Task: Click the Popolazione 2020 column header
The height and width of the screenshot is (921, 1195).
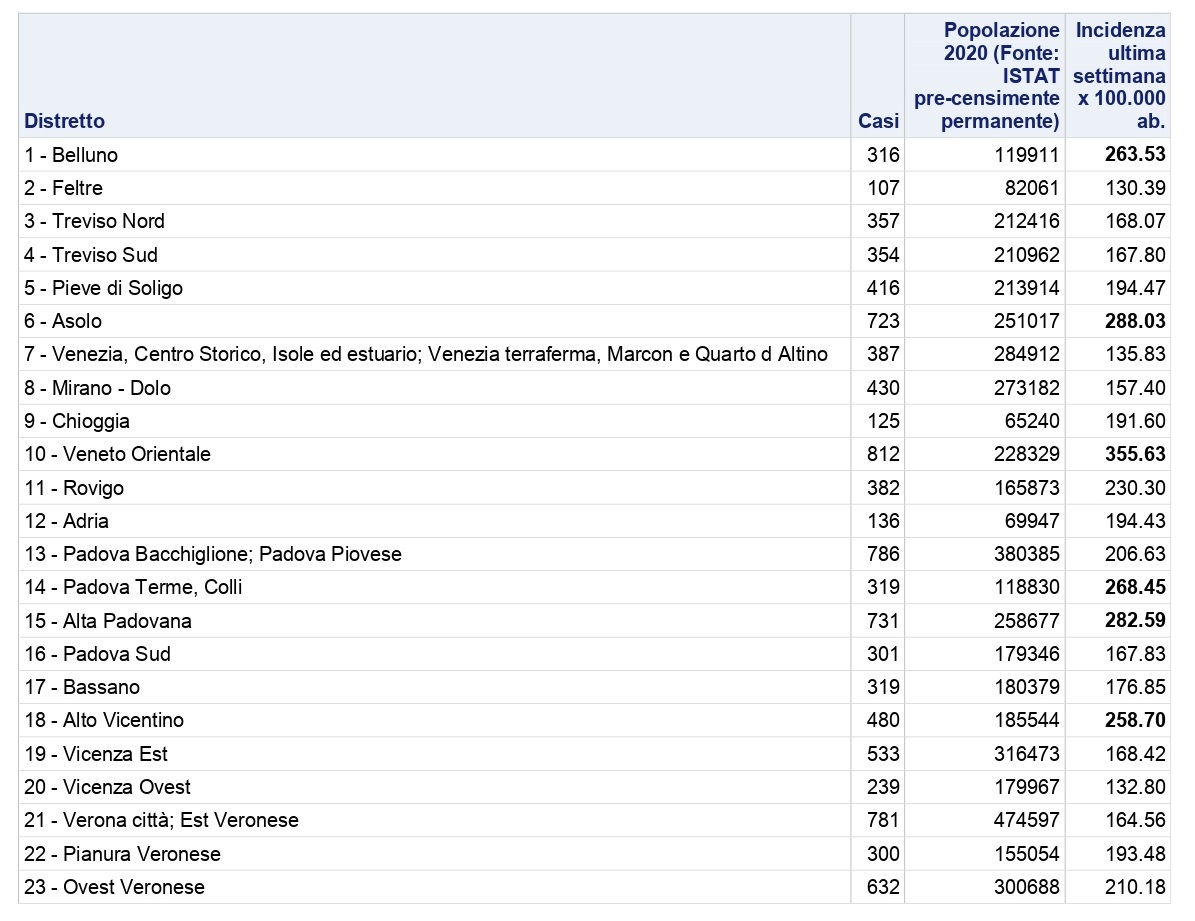Action: (986, 76)
